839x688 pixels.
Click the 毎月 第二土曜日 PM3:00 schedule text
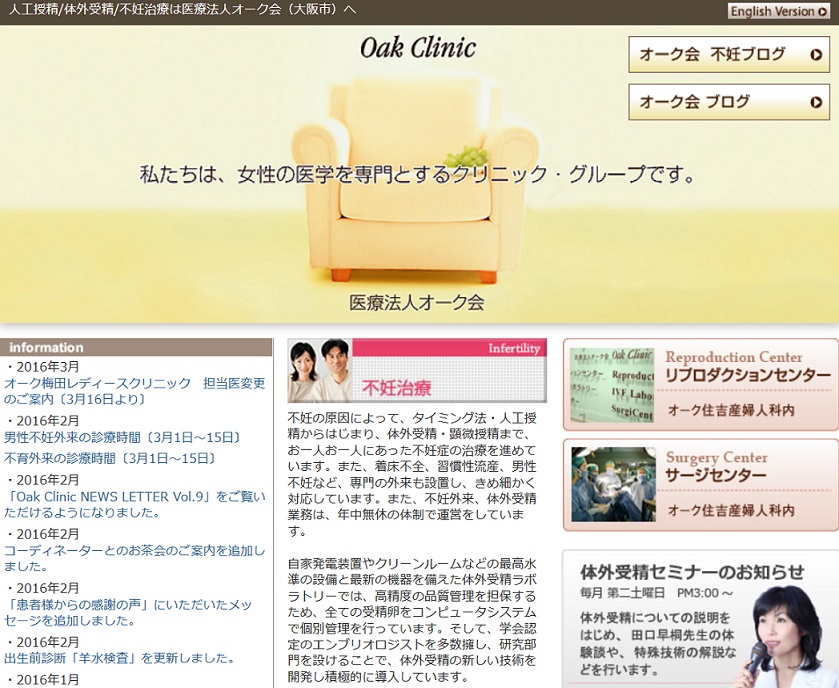point(657,593)
